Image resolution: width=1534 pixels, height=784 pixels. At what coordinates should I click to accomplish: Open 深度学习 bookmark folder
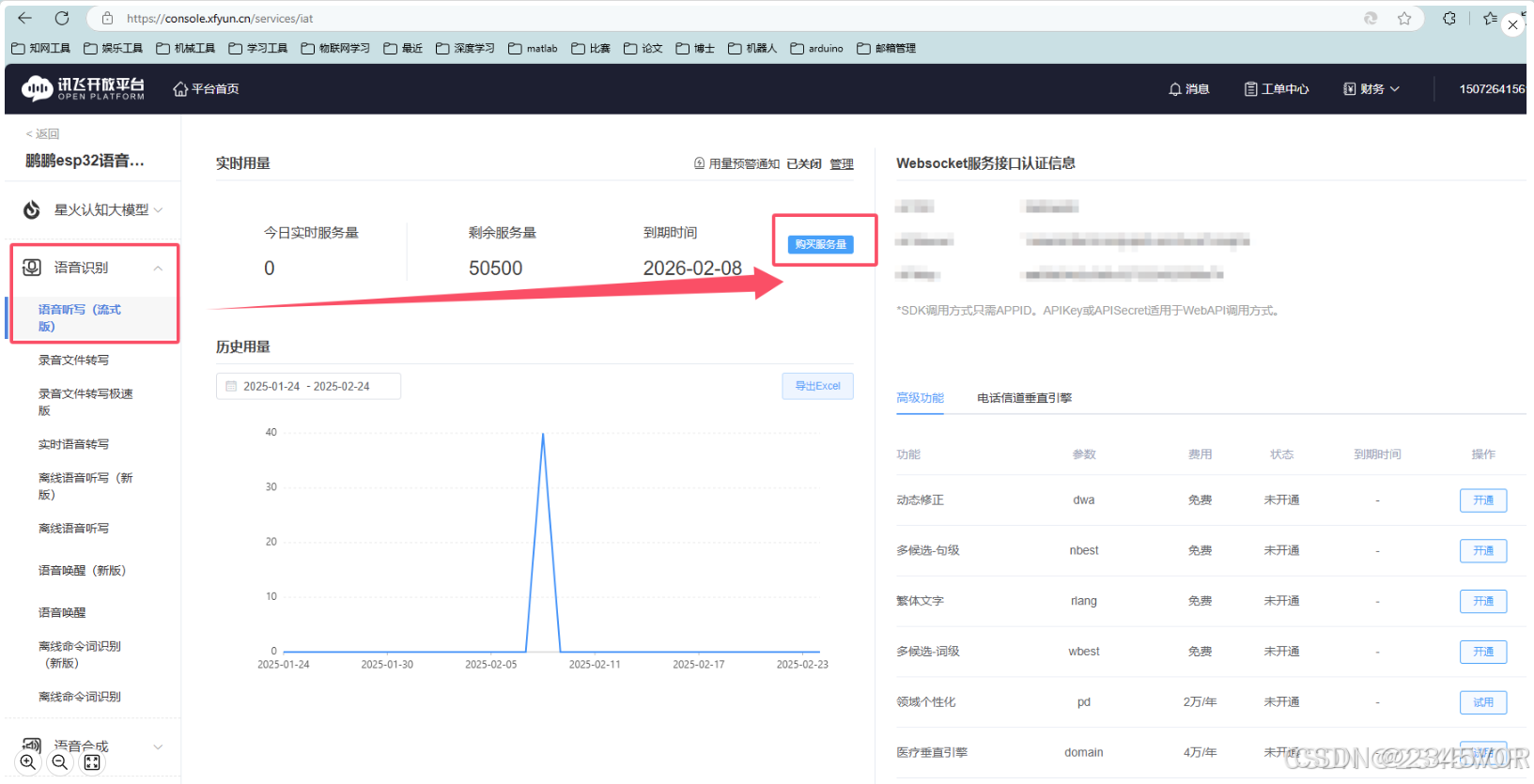click(x=465, y=48)
